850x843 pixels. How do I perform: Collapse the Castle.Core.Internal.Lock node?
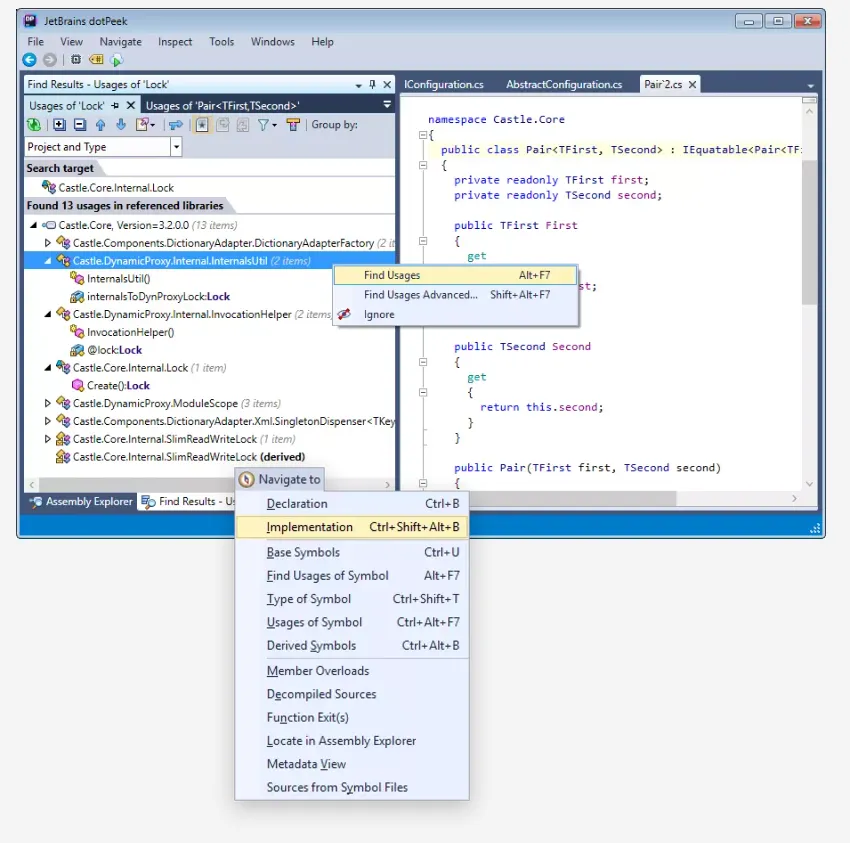click(48, 368)
